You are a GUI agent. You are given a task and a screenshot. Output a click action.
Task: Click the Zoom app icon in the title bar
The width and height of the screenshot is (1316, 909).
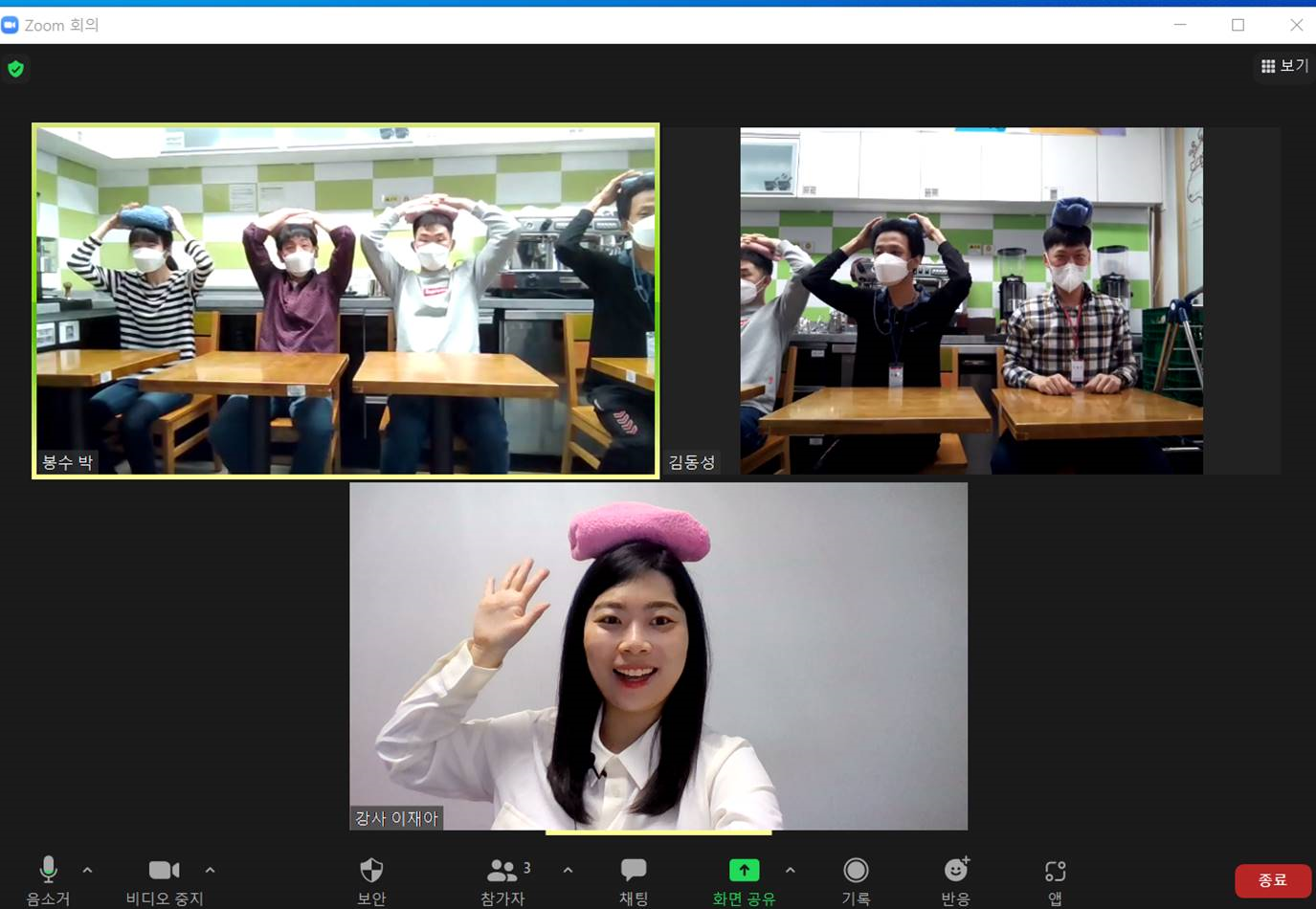coord(11,25)
